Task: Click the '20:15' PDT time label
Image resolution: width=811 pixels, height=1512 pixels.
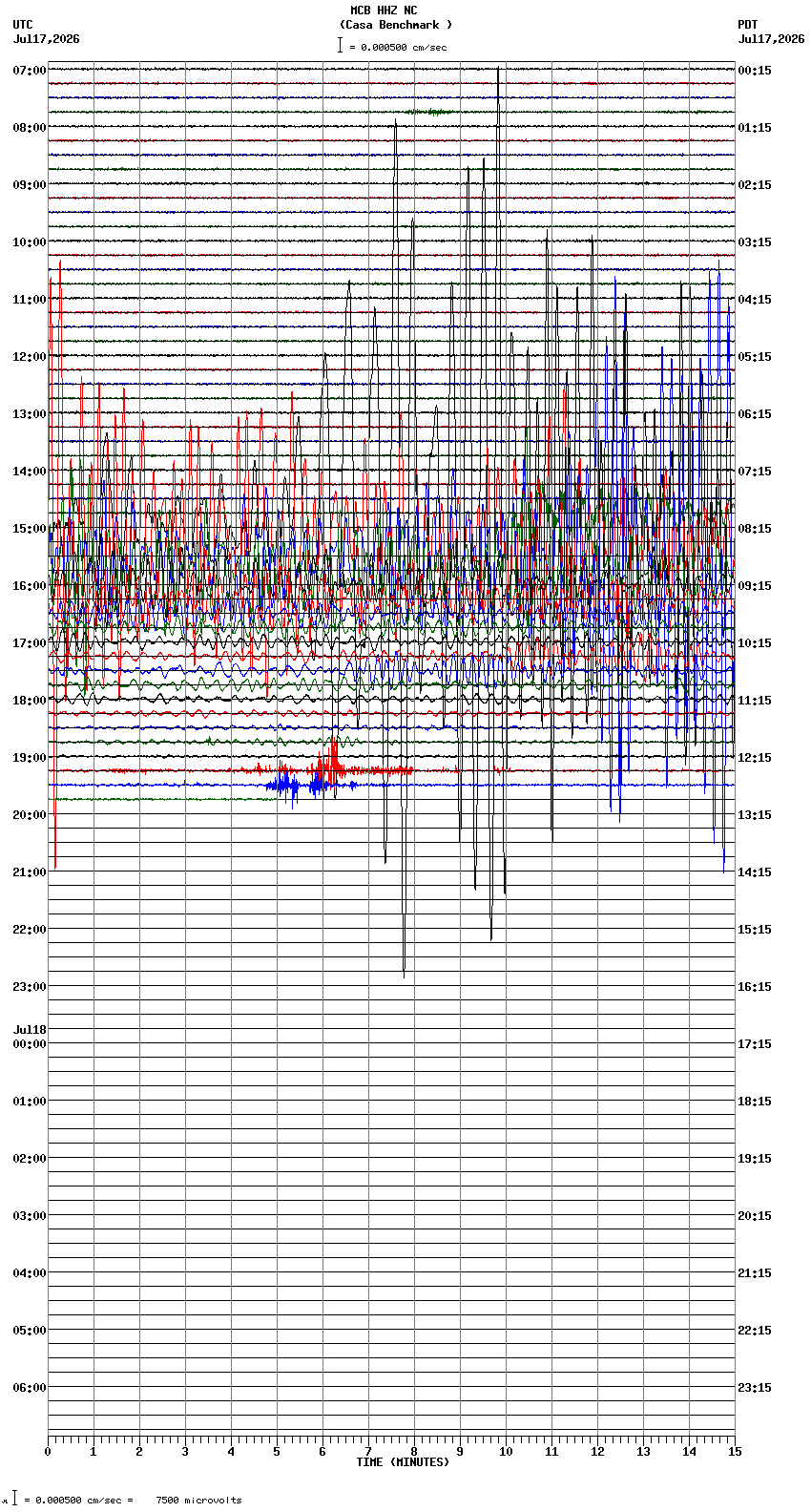Action: click(755, 1216)
